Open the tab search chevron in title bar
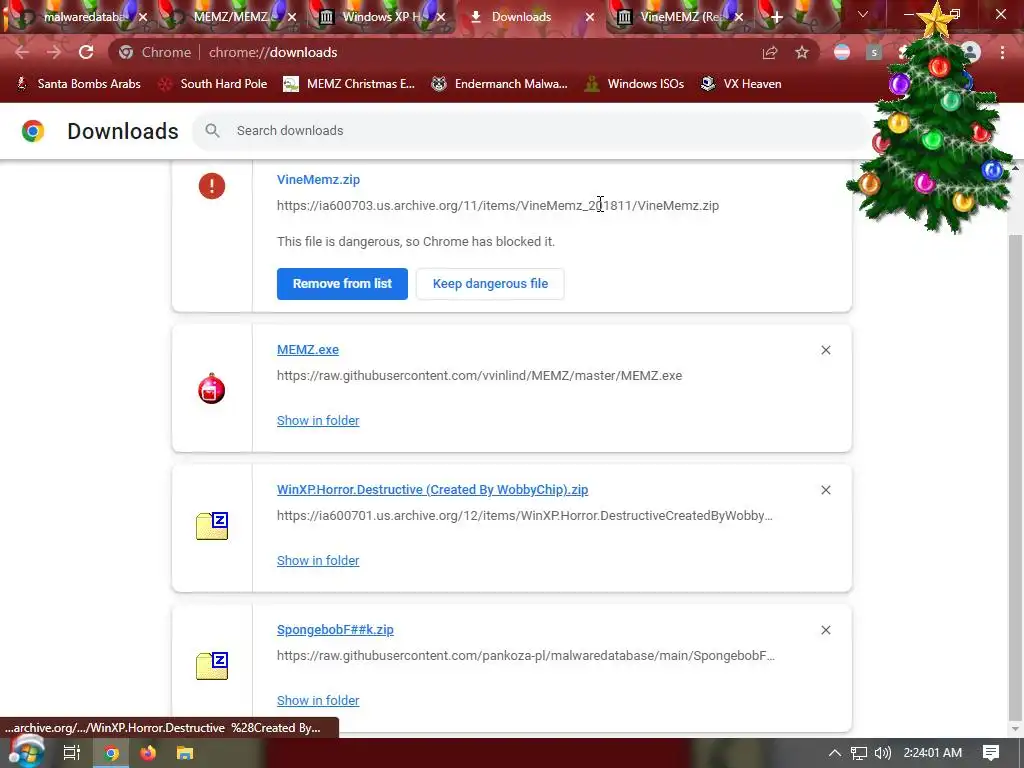1024x768 pixels. (x=863, y=14)
